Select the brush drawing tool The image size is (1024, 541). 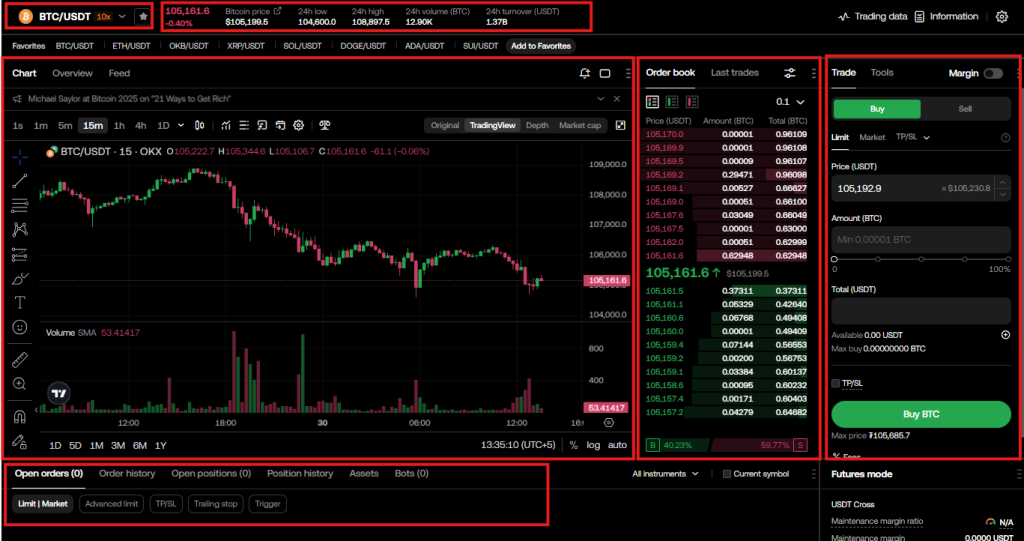[x=20, y=278]
